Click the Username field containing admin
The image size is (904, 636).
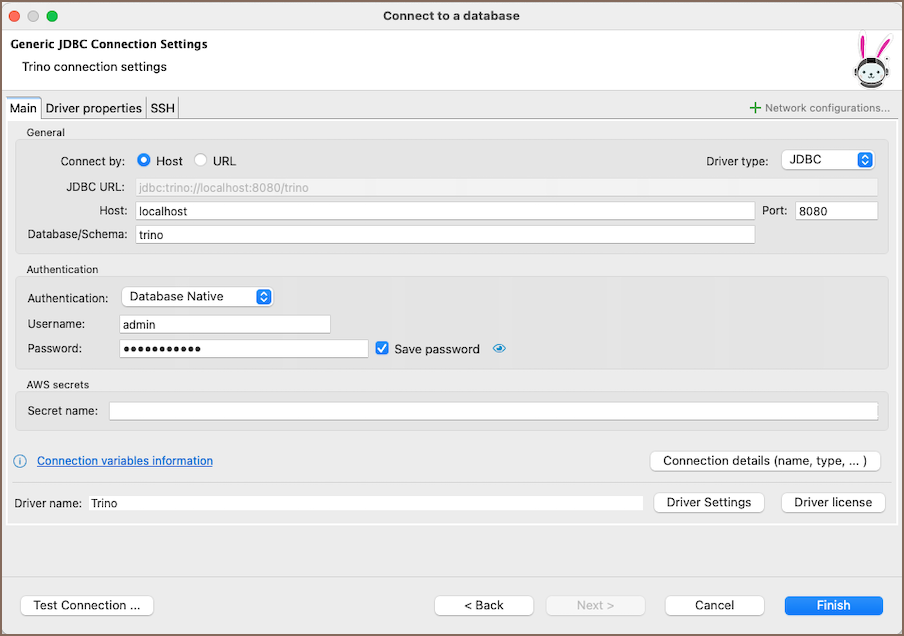click(x=224, y=324)
